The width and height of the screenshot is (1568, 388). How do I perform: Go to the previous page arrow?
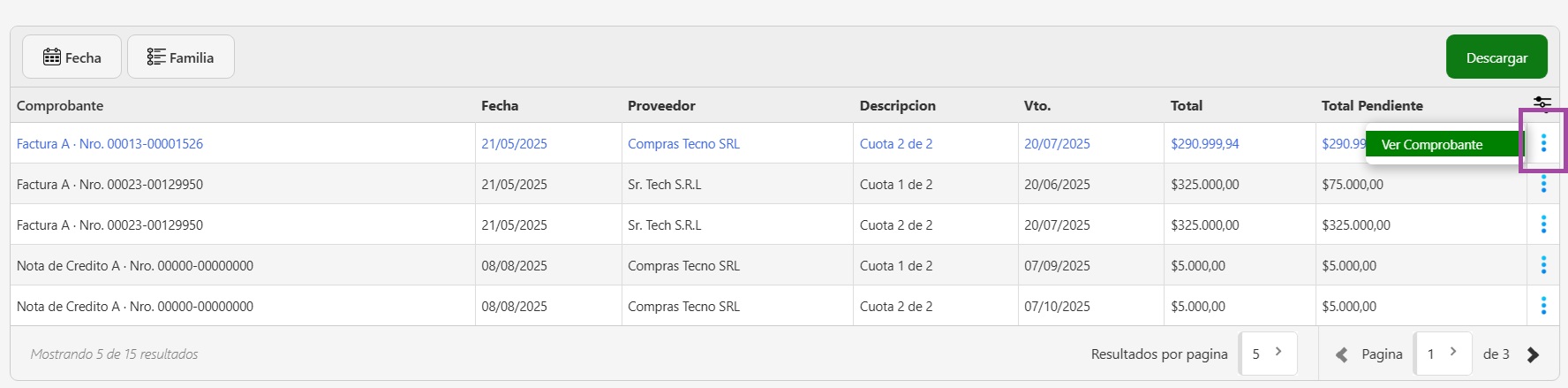click(x=1341, y=354)
